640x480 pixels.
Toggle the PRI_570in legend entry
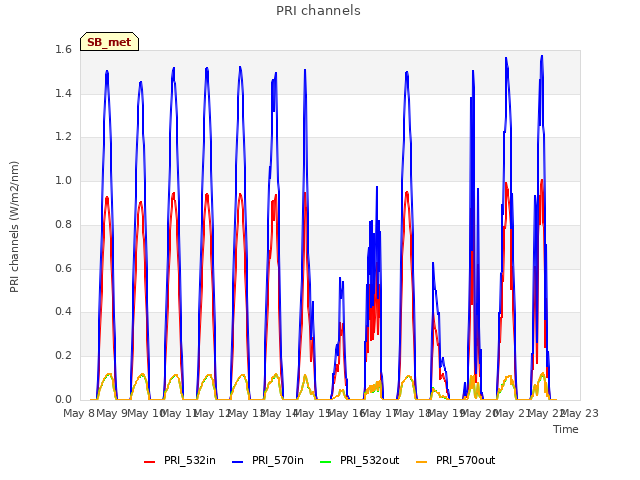268,460
